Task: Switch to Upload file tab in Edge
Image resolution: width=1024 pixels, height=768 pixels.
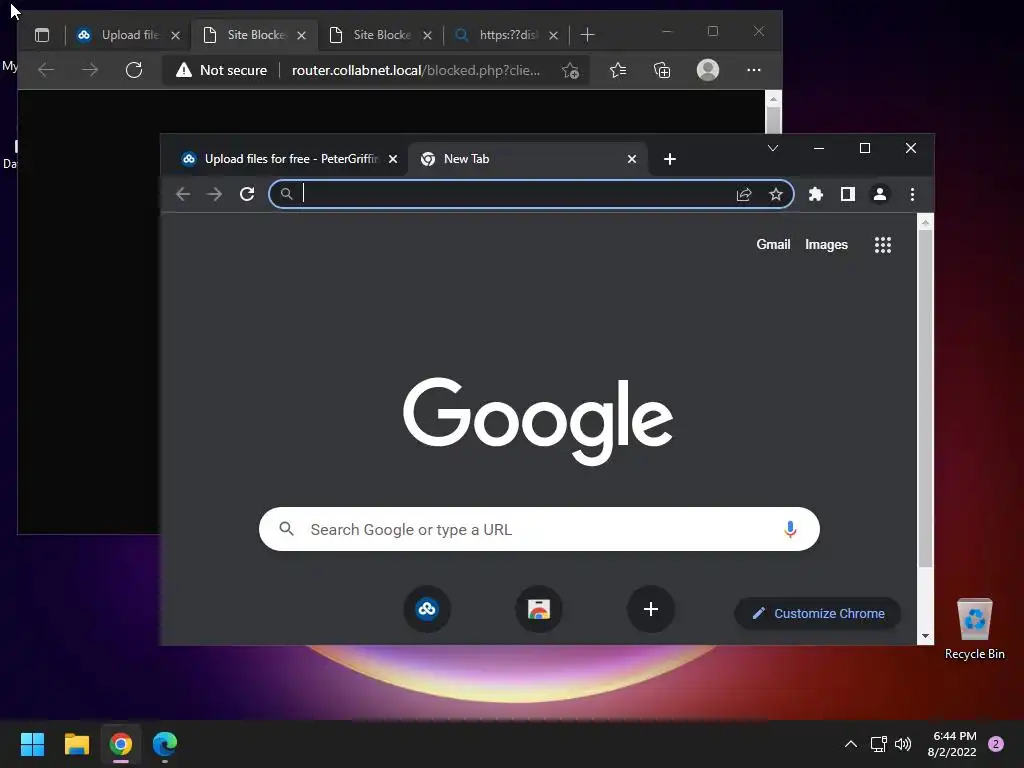Action: coord(128,35)
